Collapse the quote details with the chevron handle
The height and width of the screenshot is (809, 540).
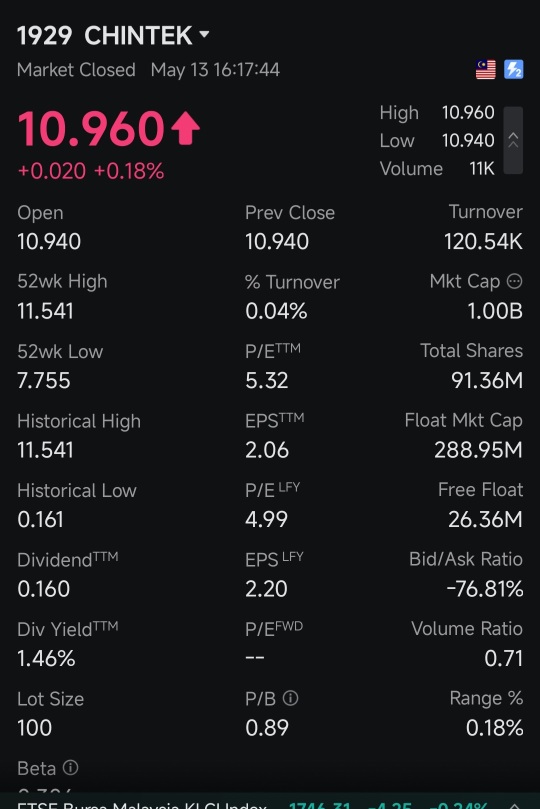pos(513,140)
